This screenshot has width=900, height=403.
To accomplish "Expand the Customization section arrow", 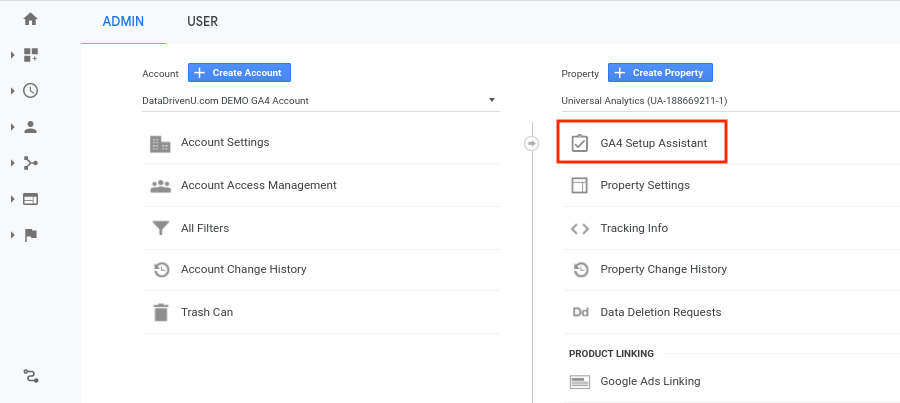I will click(x=13, y=55).
